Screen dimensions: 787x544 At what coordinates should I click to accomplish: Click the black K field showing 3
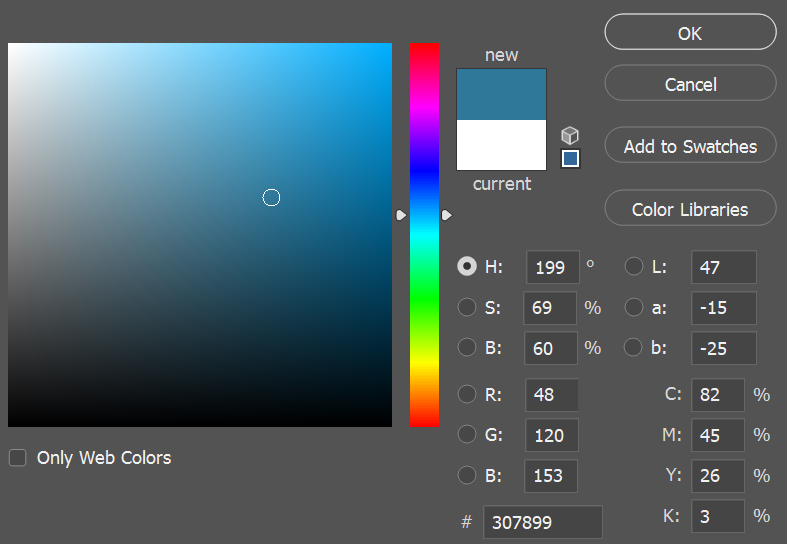point(718,516)
